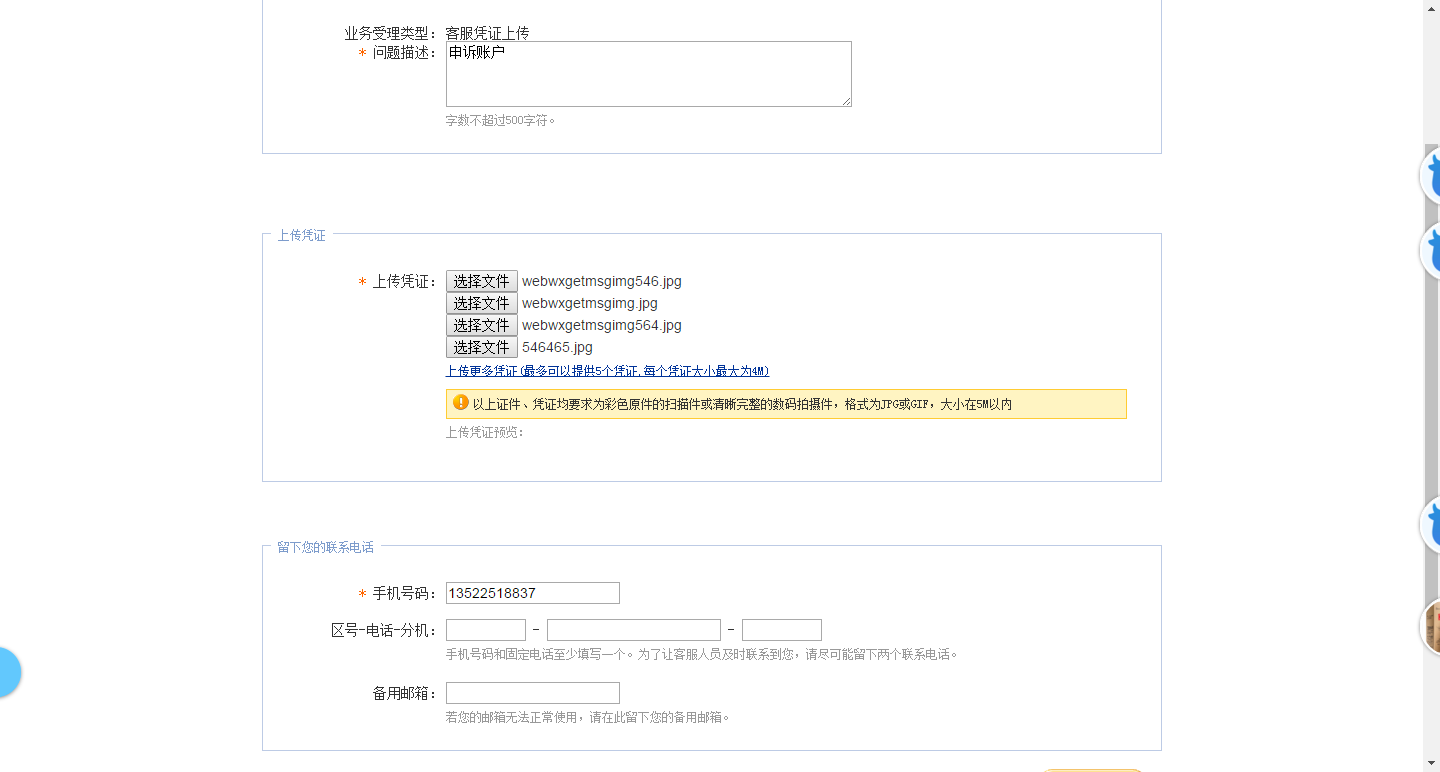Choose file button beside 546465.jpg

pos(481,347)
